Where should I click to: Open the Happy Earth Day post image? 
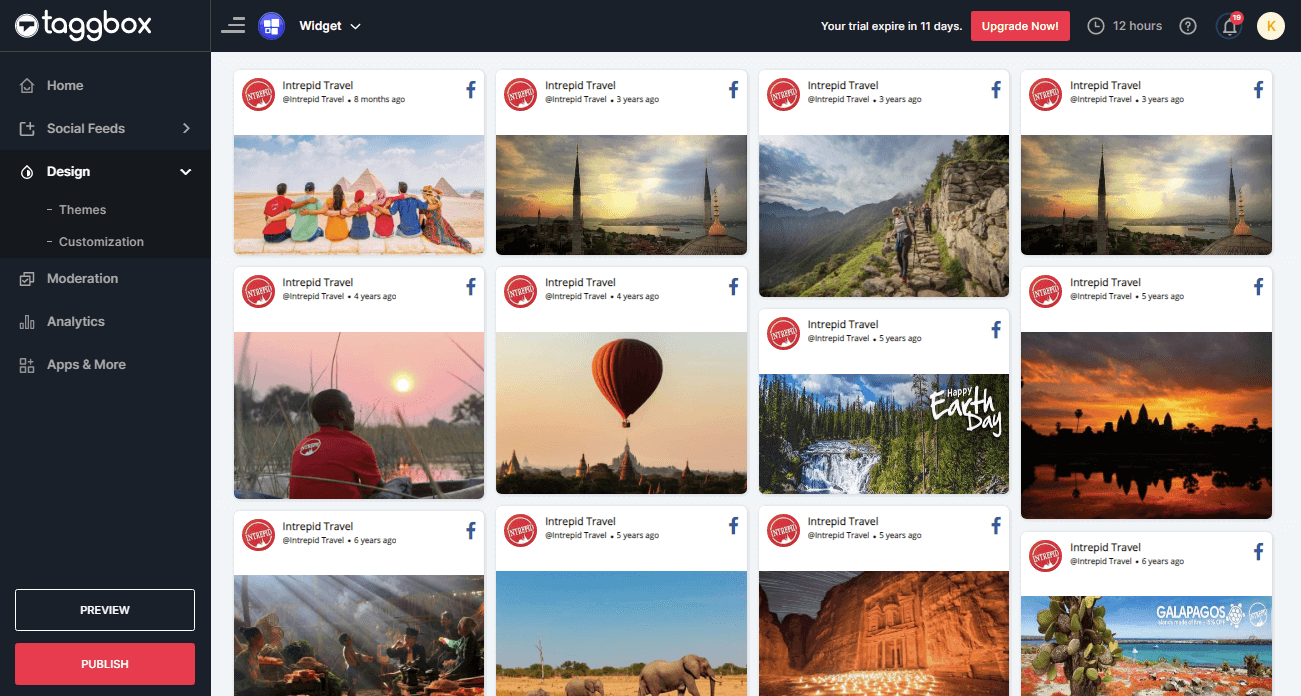tap(884, 434)
